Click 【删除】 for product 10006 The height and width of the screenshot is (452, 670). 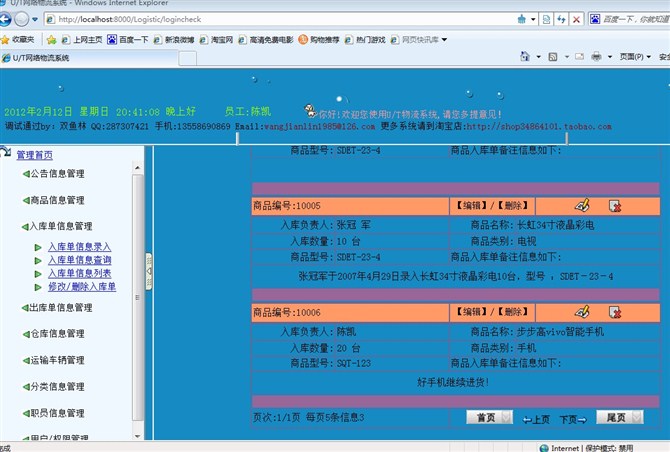click(x=513, y=312)
